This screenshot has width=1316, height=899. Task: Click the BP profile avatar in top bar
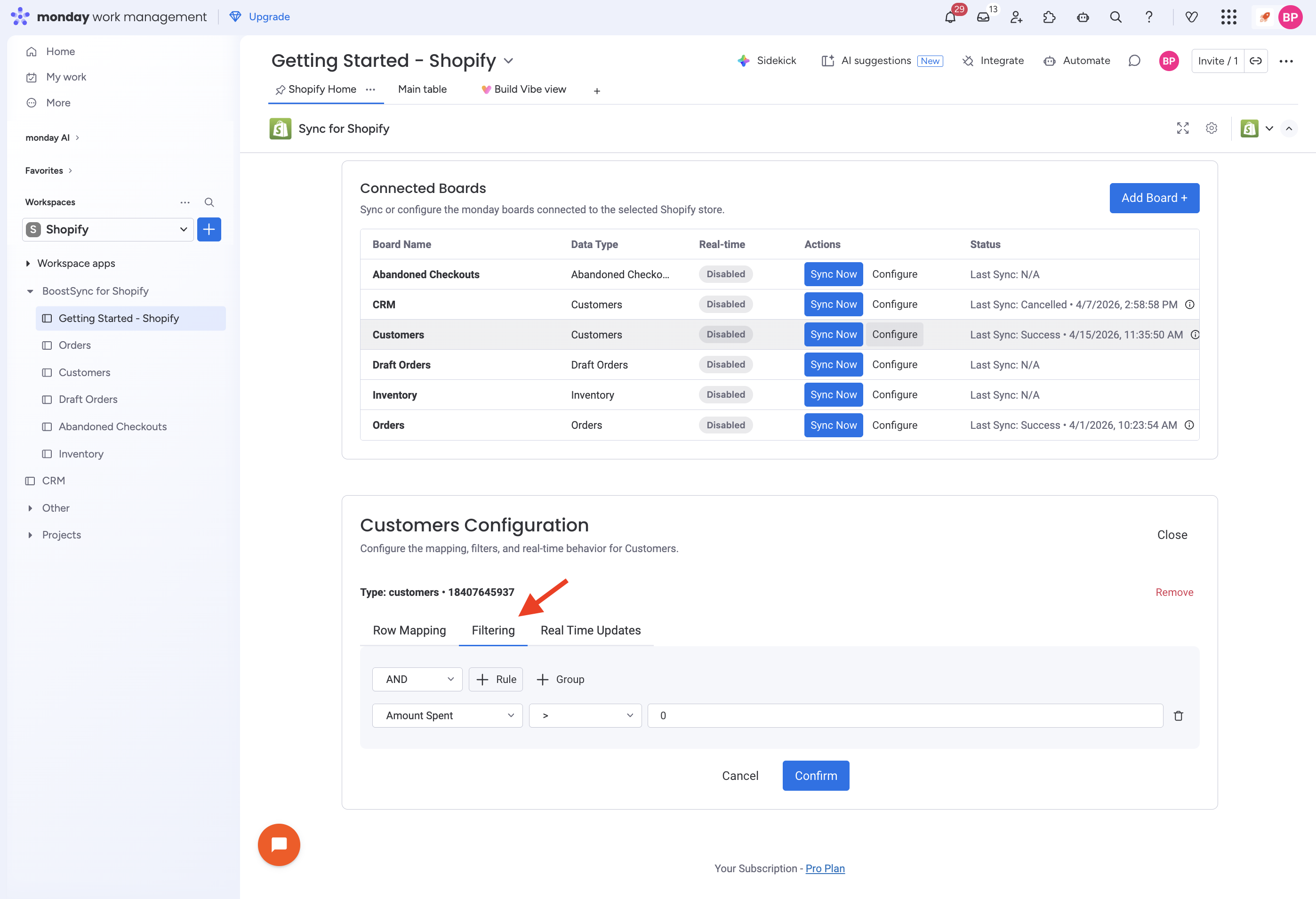[x=1291, y=17]
